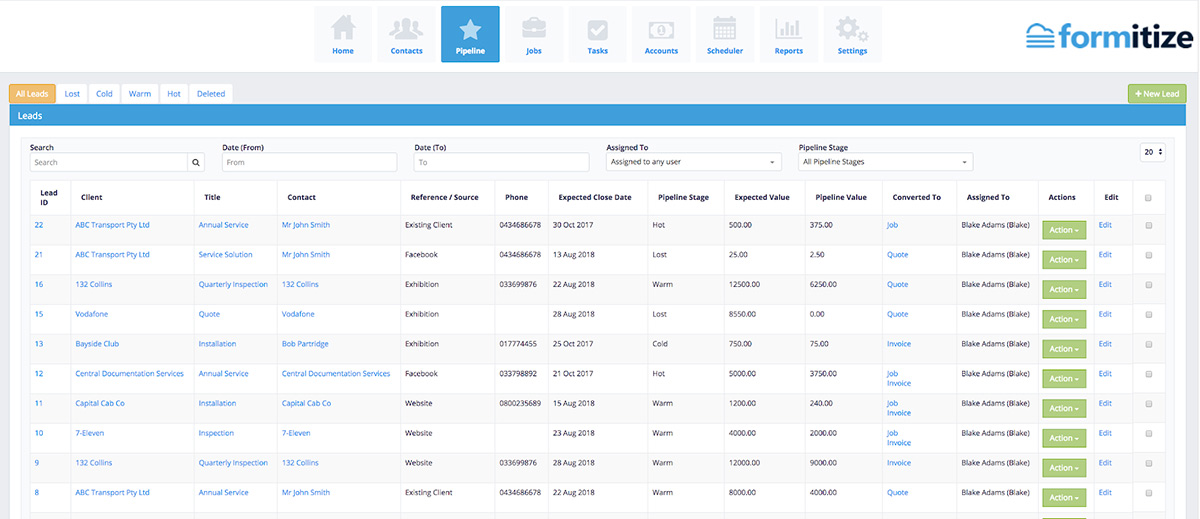Open the All Pipeline Stages dropdown
This screenshot has width=1200, height=519.
pos(885,162)
